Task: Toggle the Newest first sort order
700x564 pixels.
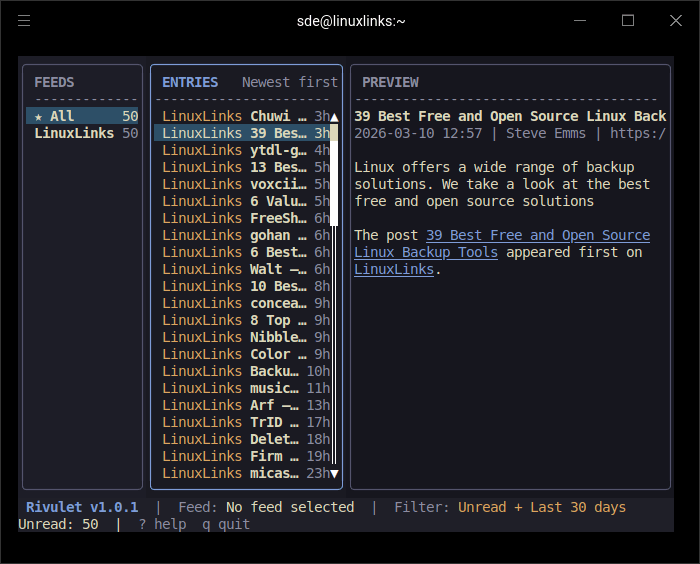Action: tap(289, 82)
